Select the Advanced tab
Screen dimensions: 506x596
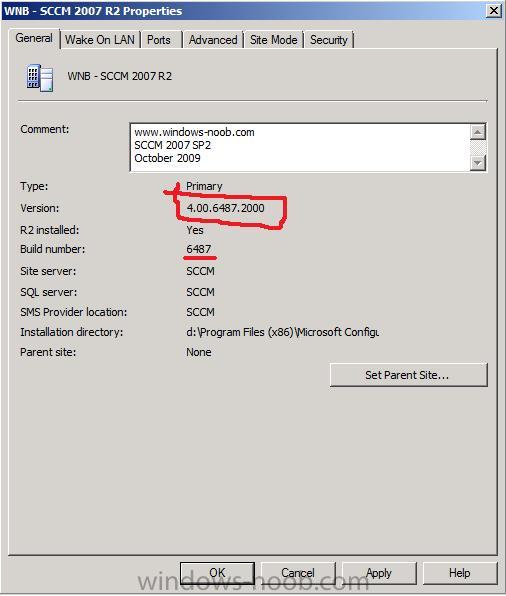click(213, 40)
